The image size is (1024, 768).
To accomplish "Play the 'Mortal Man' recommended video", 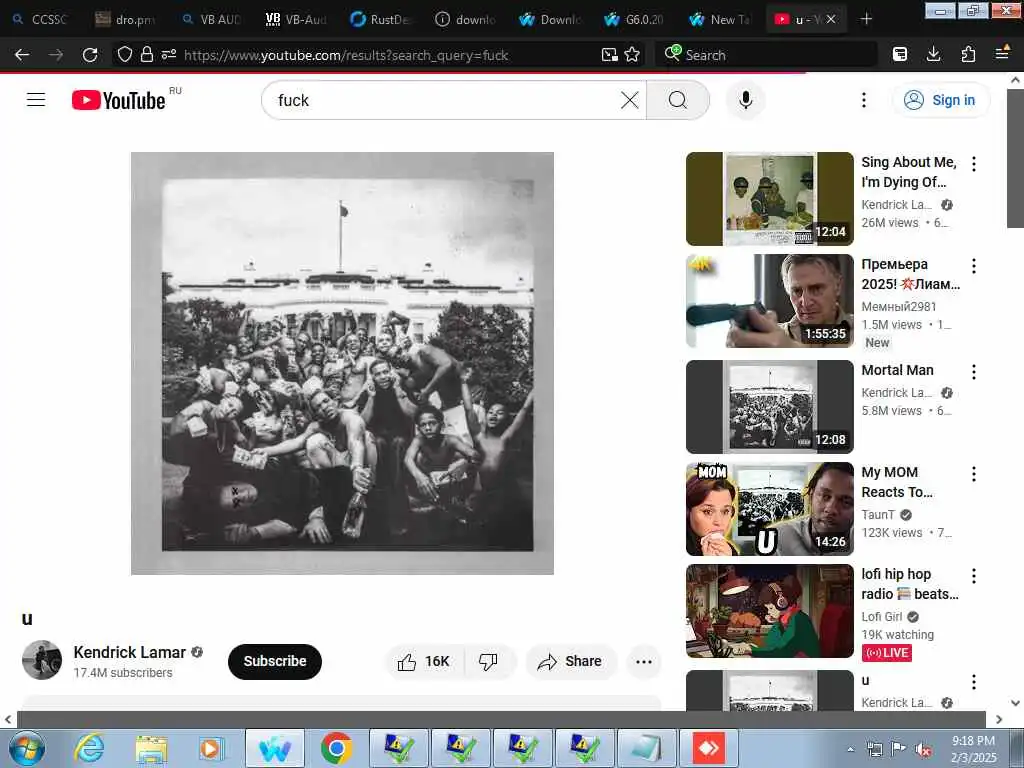I will [x=770, y=406].
